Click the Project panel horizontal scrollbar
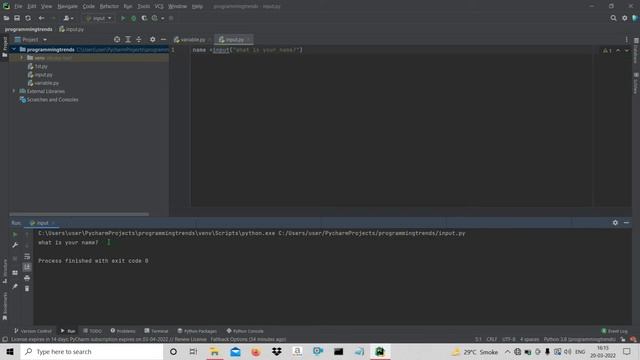This screenshot has height=360, width=640. [x=79, y=214]
